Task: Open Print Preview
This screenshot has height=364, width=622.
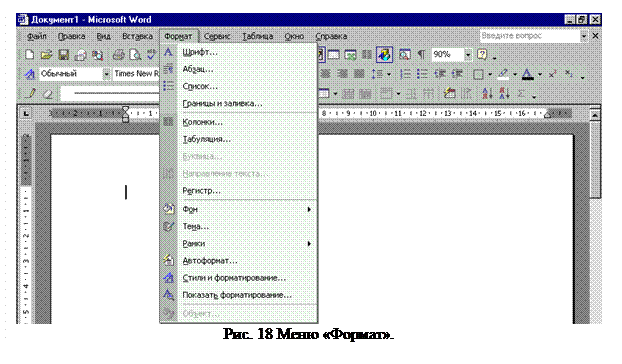Action: click(x=135, y=54)
